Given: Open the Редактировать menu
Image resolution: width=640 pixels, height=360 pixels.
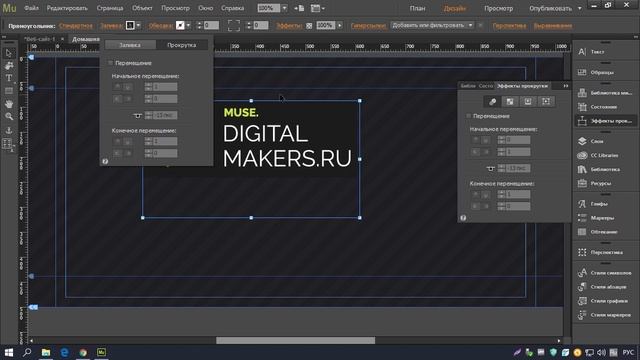Looking at the screenshot, I should point(67,8).
